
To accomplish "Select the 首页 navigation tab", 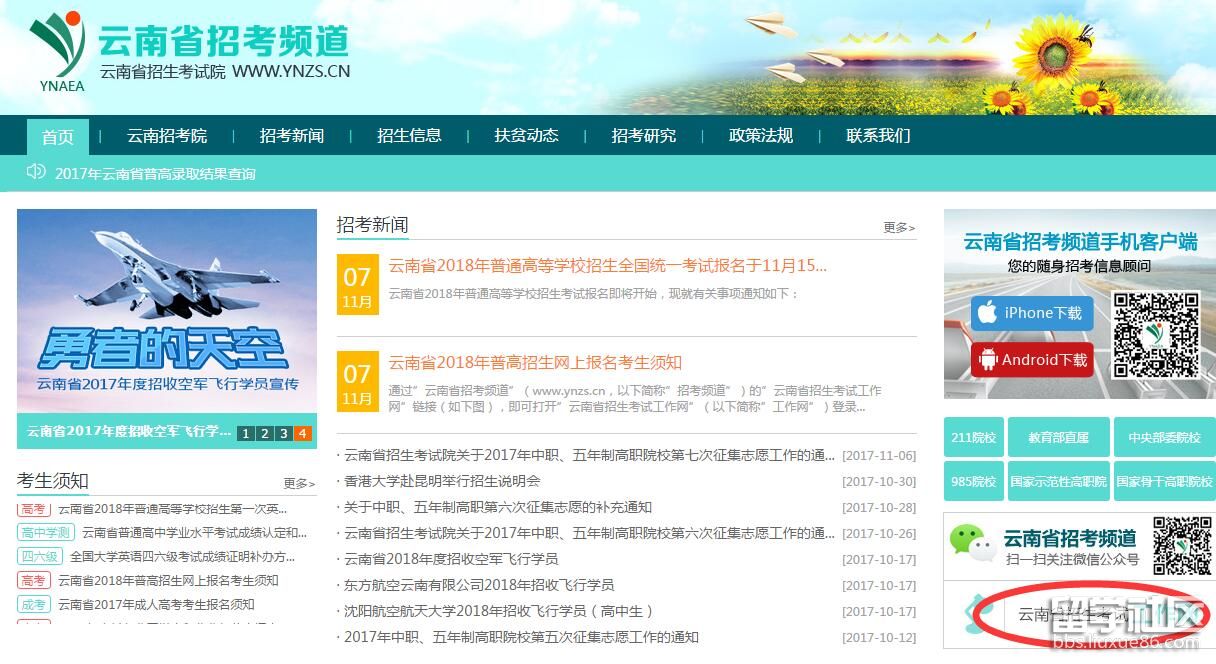I will point(58,137).
